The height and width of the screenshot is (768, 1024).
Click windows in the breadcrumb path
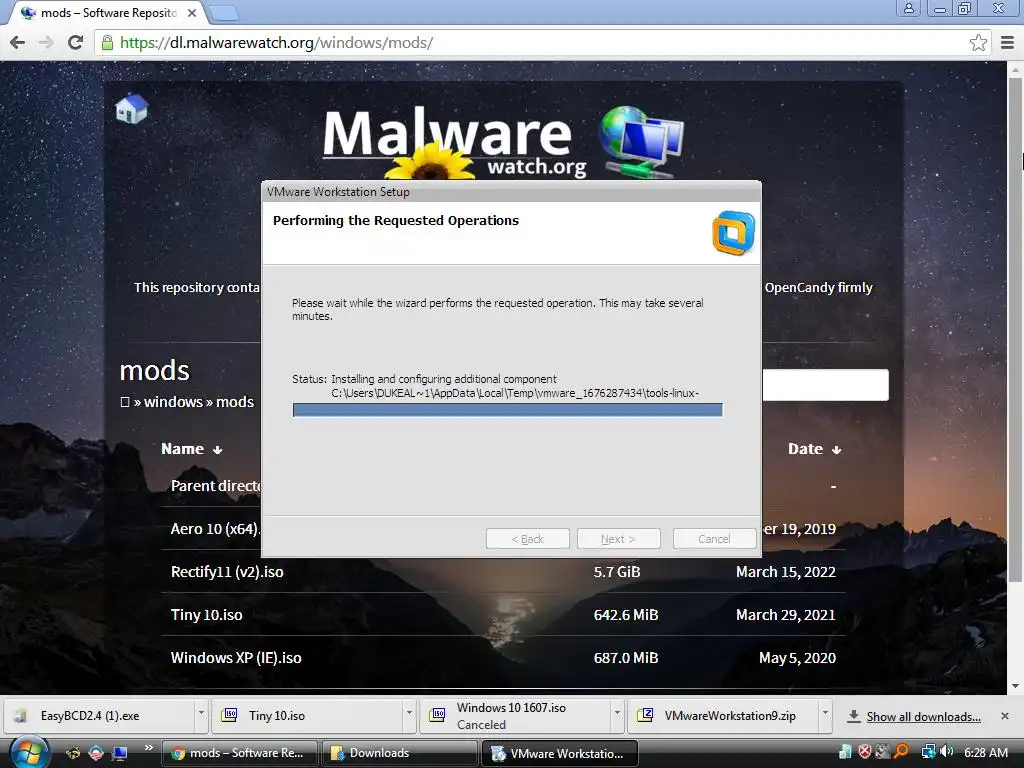coord(173,402)
